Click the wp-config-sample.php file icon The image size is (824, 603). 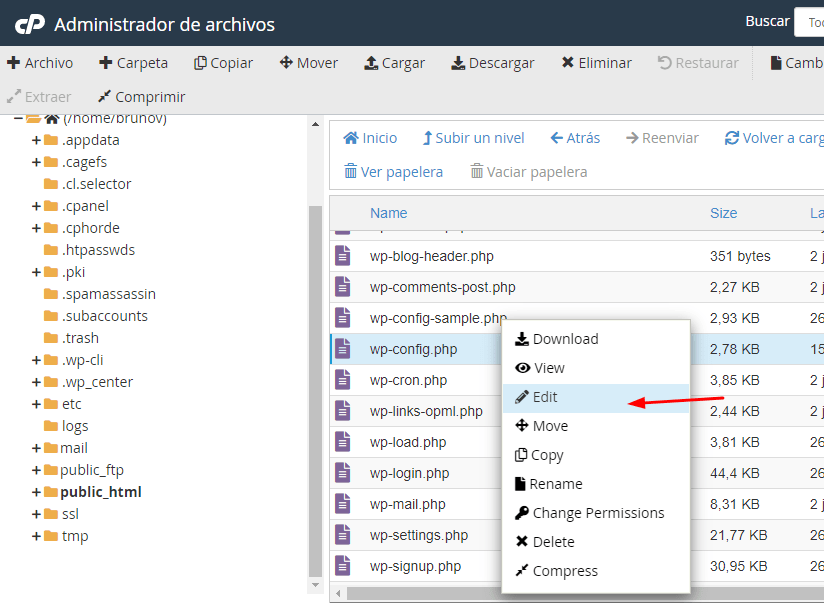(343, 318)
